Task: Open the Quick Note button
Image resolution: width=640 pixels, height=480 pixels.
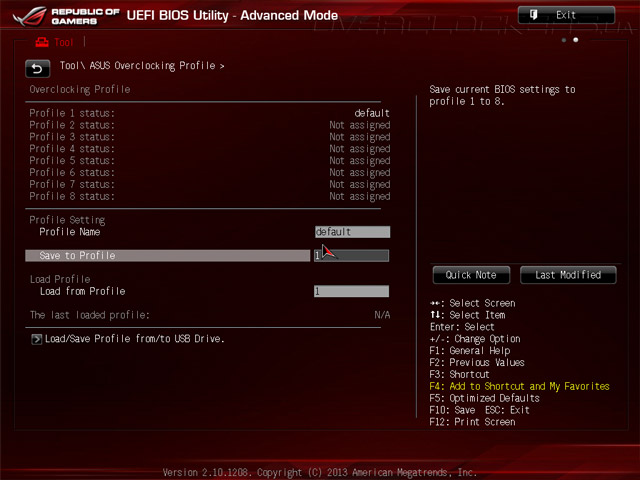Action: [x=471, y=275]
